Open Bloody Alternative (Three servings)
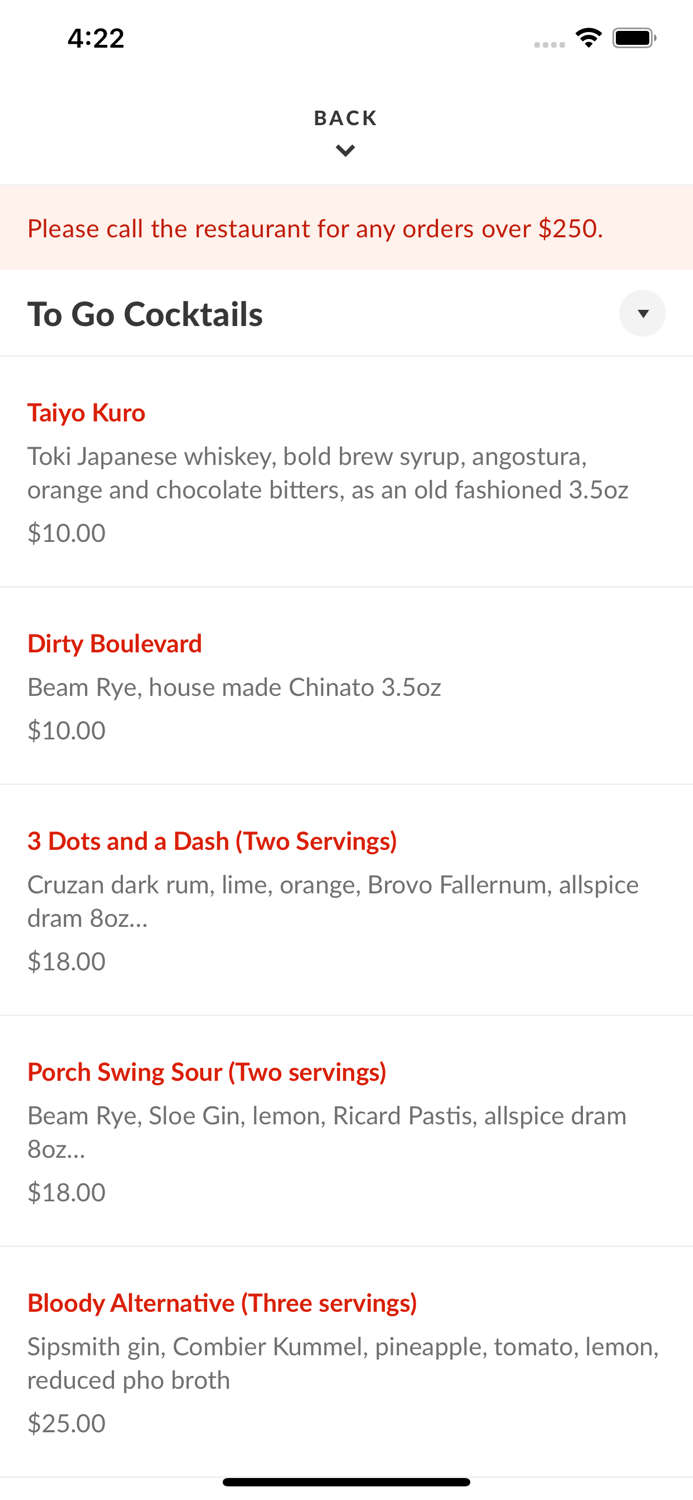Image resolution: width=693 pixels, height=1500 pixels. (x=222, y=1303)
